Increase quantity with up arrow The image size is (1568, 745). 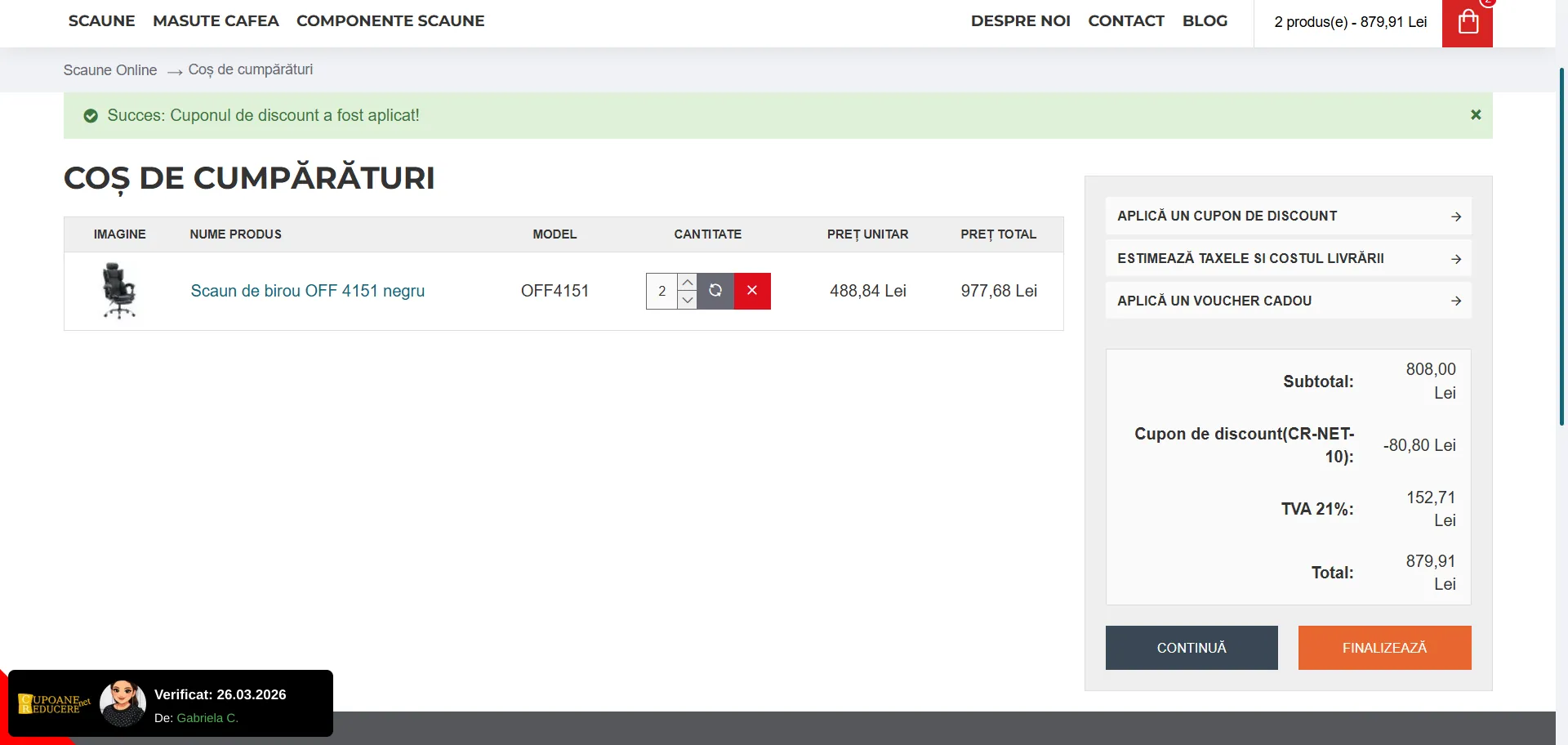pos(688,283)
